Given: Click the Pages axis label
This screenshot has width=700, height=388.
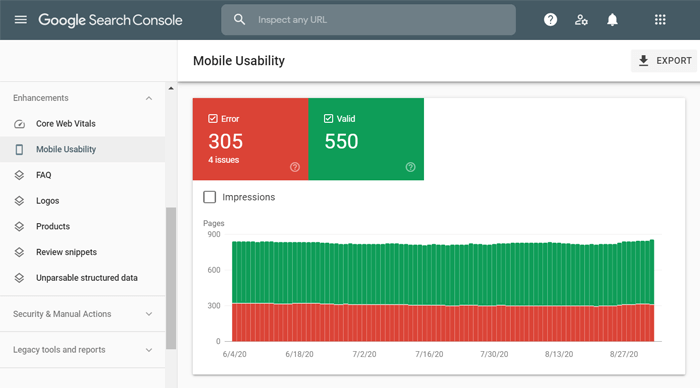Looking at the screenshot, I should (x=213, y=223).
